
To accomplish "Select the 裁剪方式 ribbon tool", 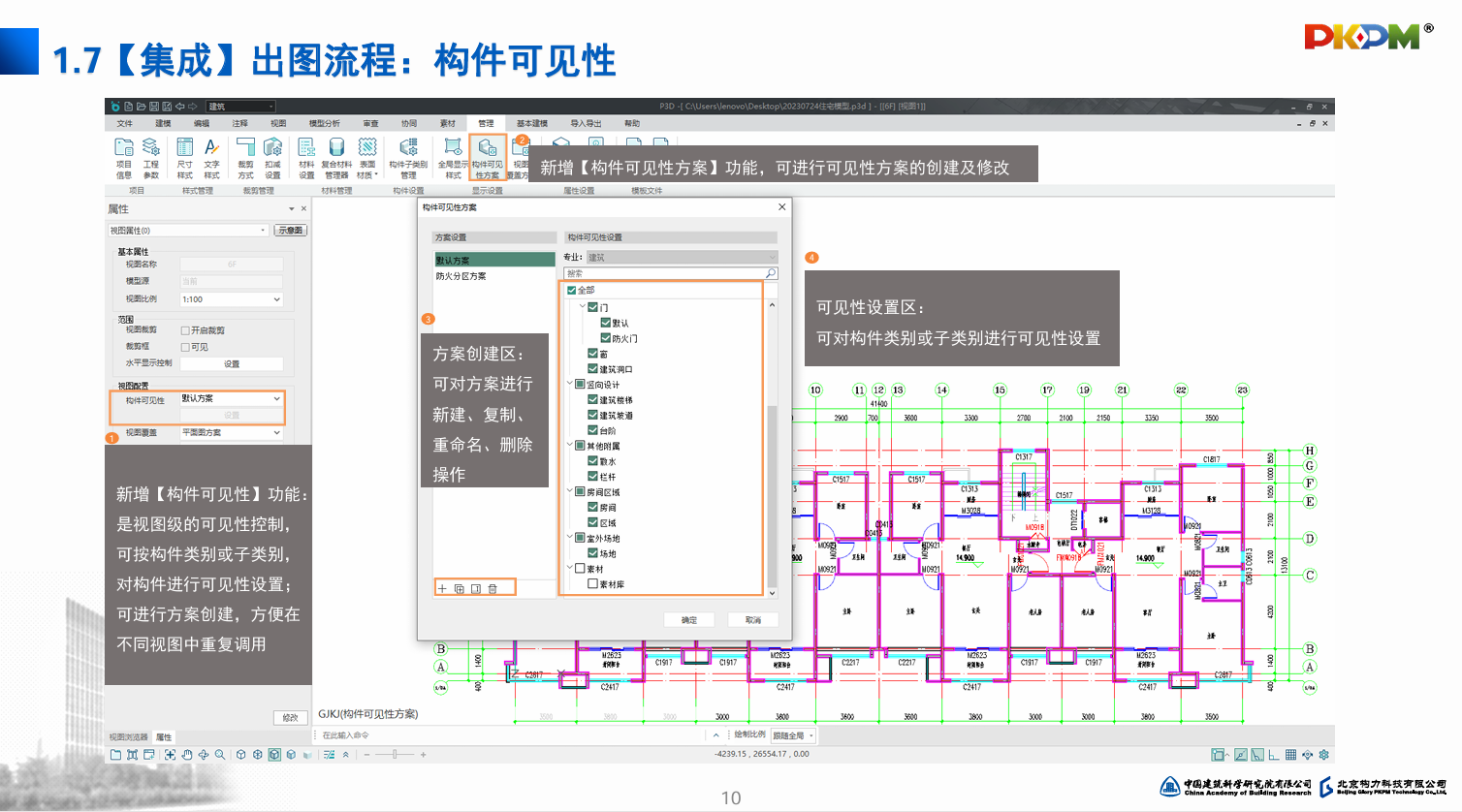I will point(246,155).
